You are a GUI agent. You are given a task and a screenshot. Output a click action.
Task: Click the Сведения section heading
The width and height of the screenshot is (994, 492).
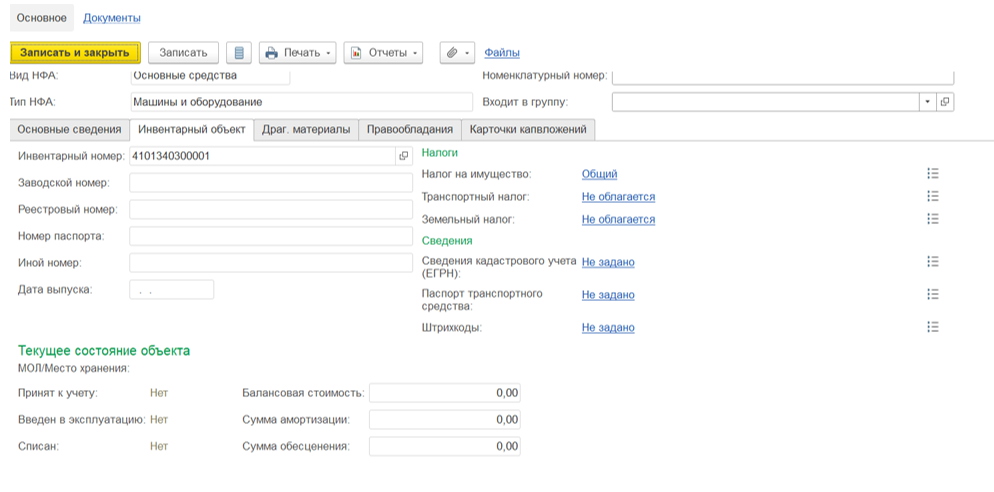(x=447, y=241)
